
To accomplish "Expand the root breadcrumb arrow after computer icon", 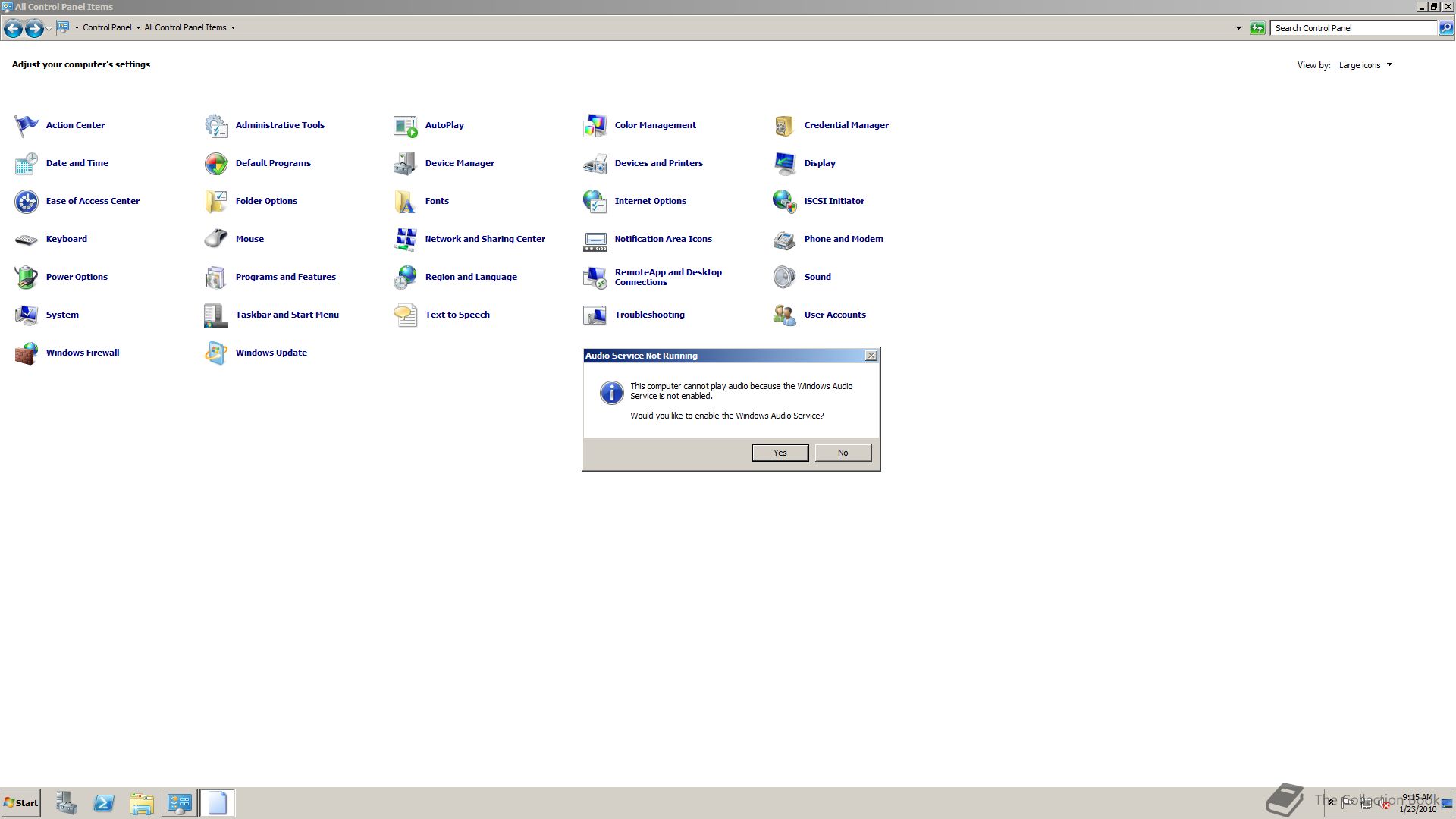I will point(77,27).
